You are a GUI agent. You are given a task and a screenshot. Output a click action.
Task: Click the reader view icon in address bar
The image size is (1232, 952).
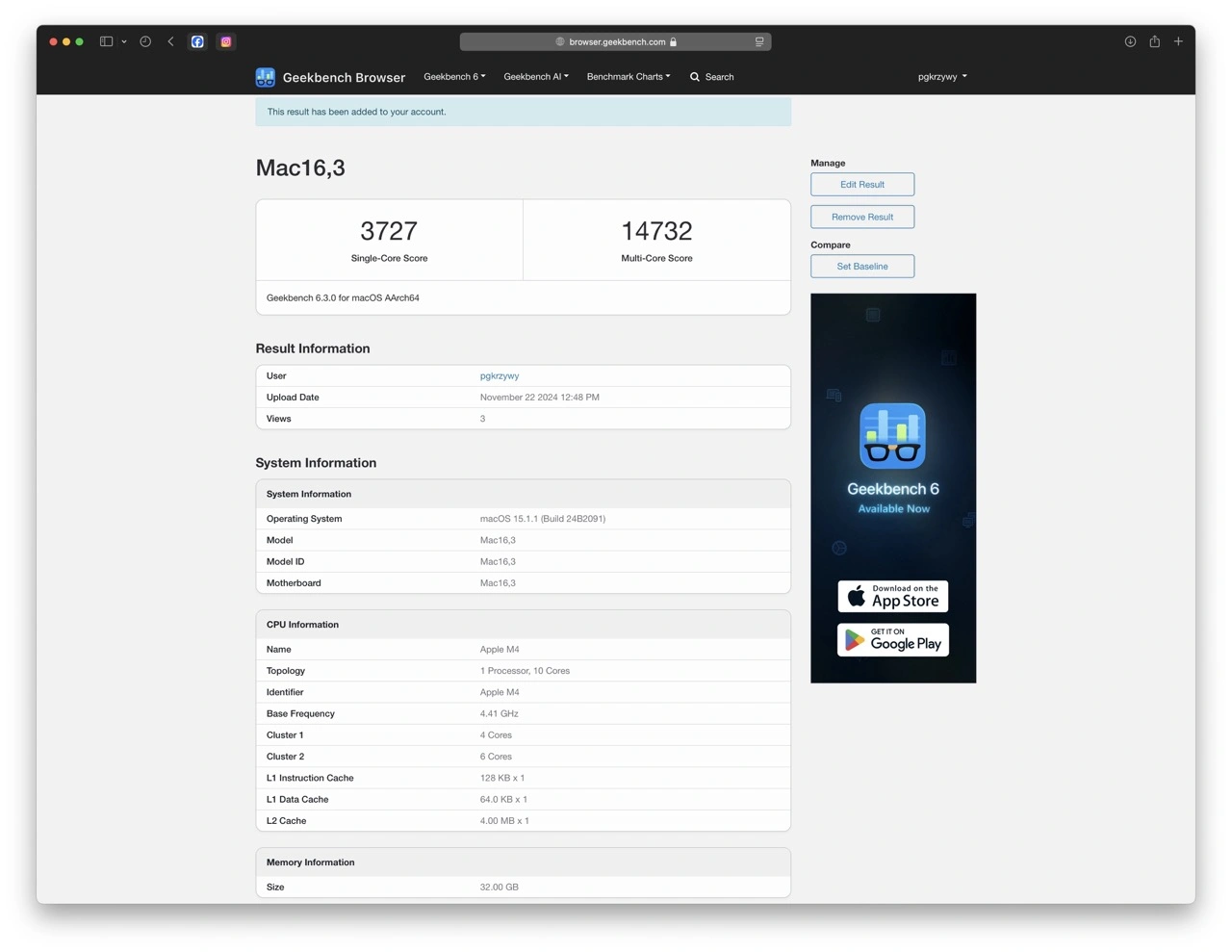[x=759, y=41]
